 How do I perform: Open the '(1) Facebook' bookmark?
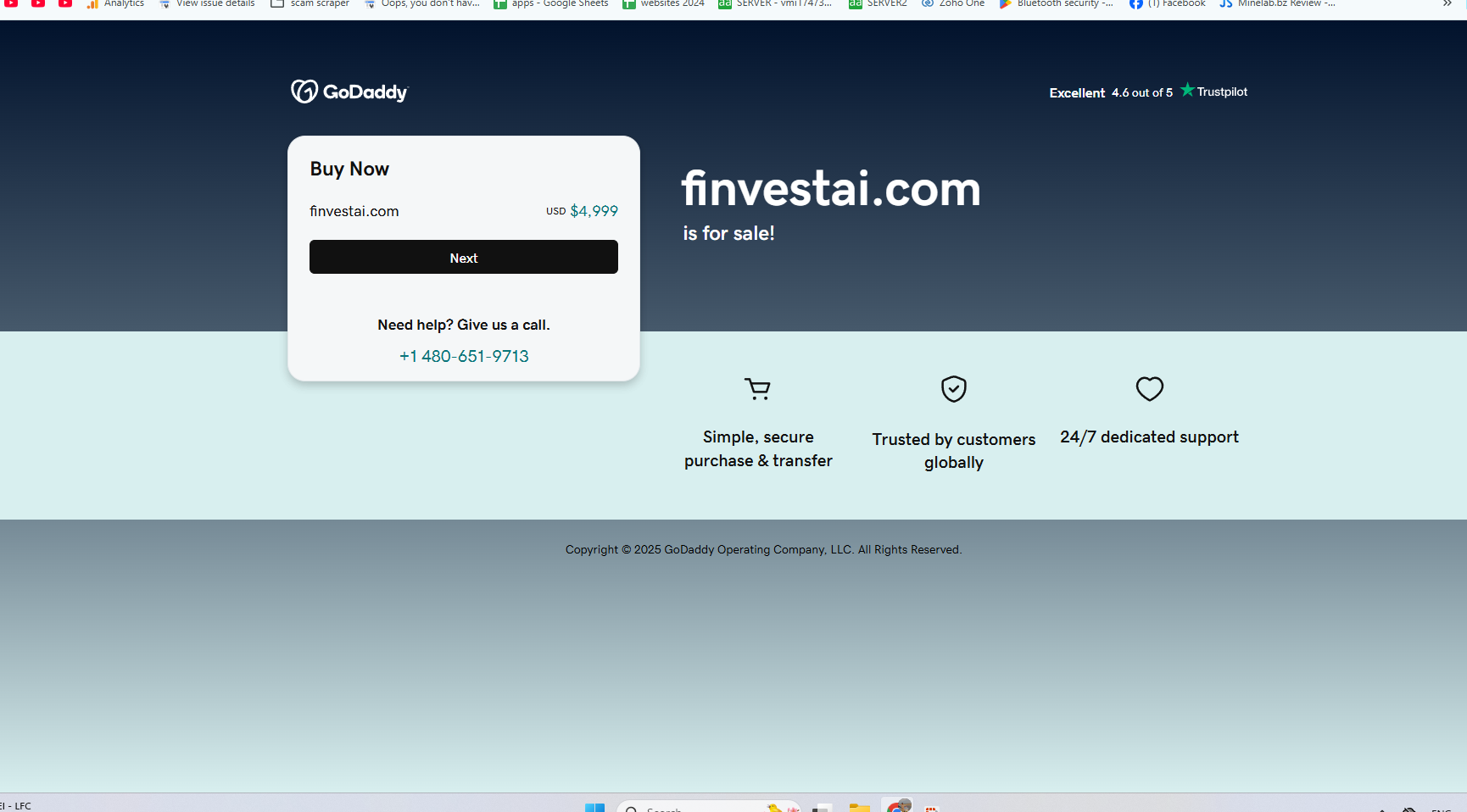[x=1168, y=4]
